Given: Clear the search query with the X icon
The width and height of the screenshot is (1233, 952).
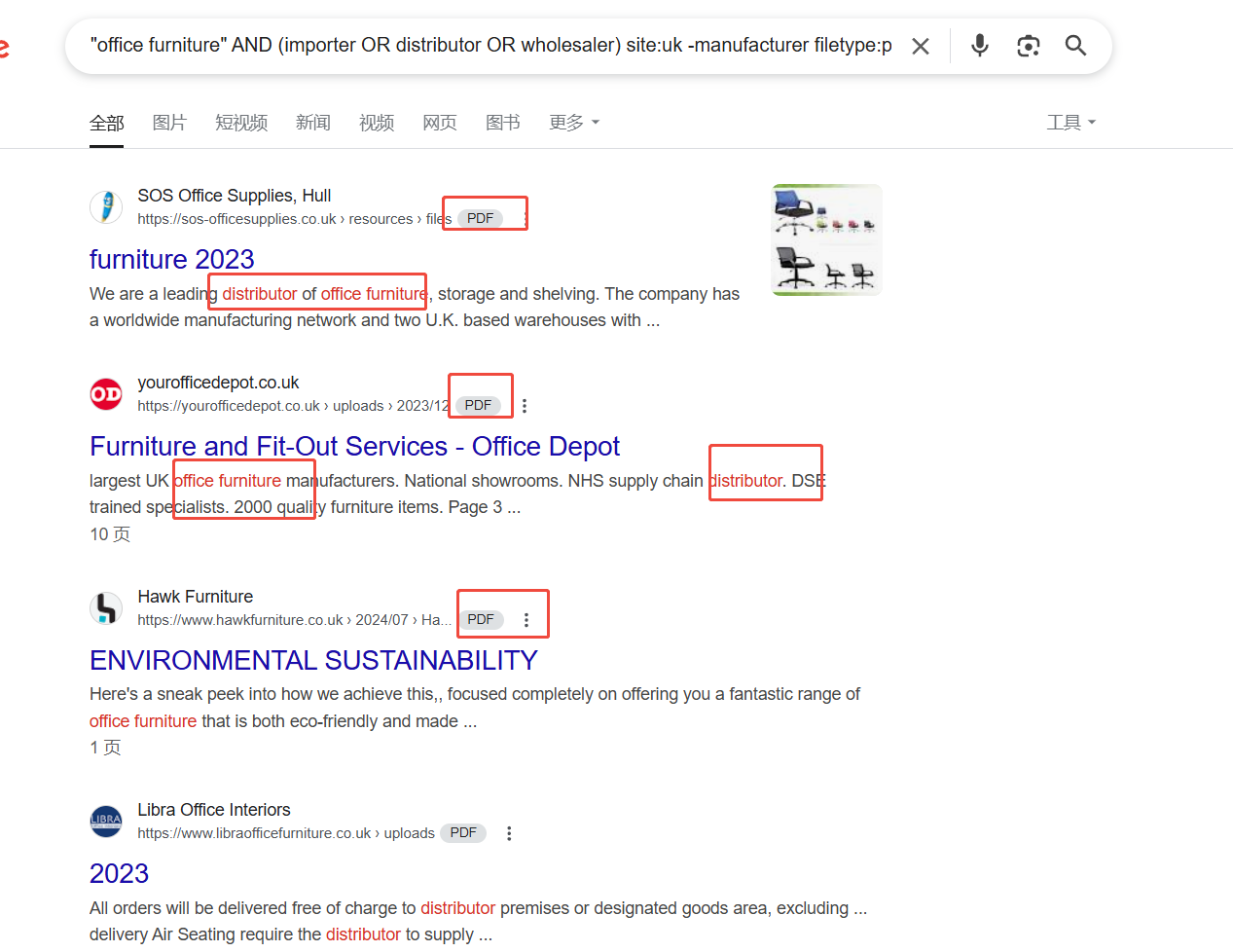Looking at the screenshot, I should (x=921, y=46).
